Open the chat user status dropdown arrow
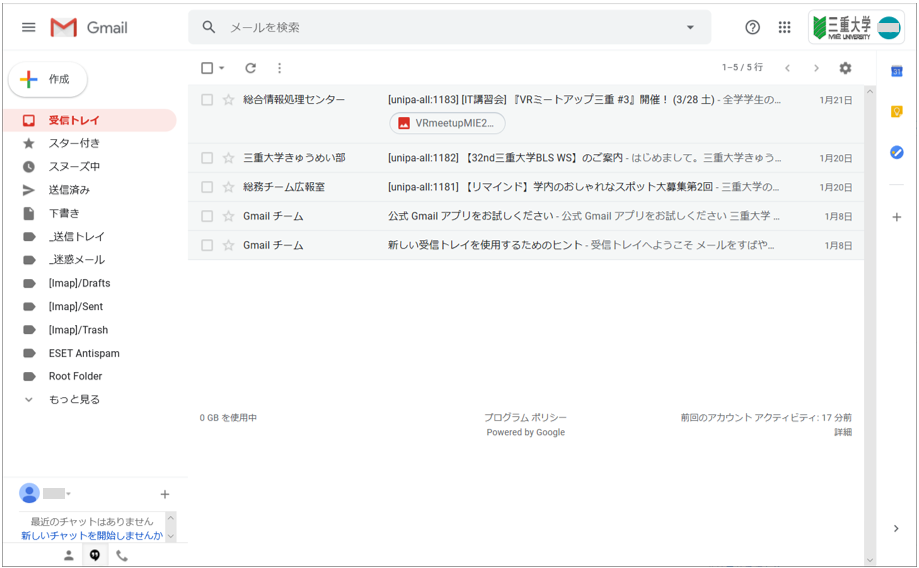Image resolution: width=919 pixels, height=568 pixels. coord(69,494)
